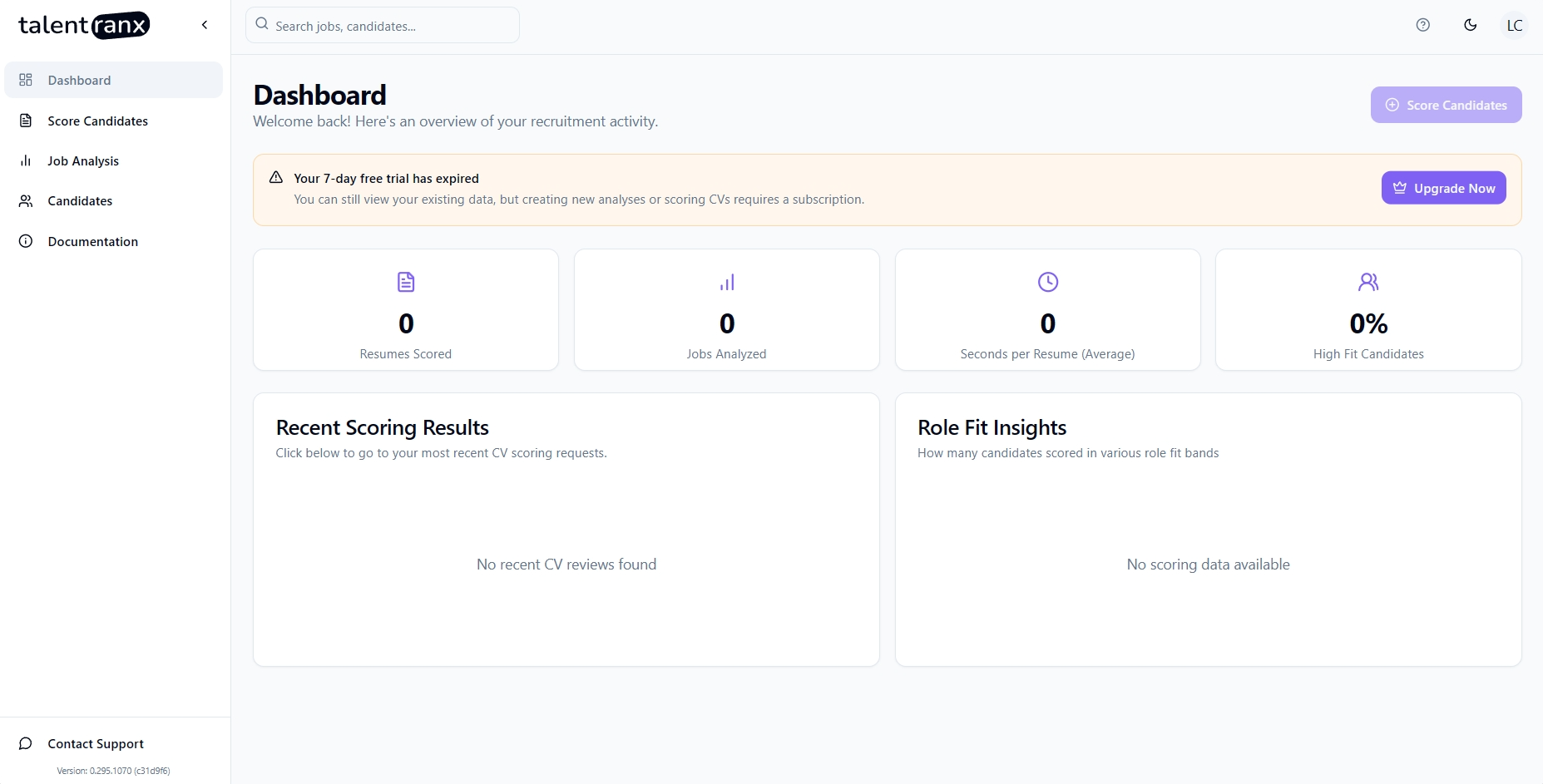This screenshot has width=1543, height=784.
Task: Open the help question mark icon
Action: (1422, 25)
